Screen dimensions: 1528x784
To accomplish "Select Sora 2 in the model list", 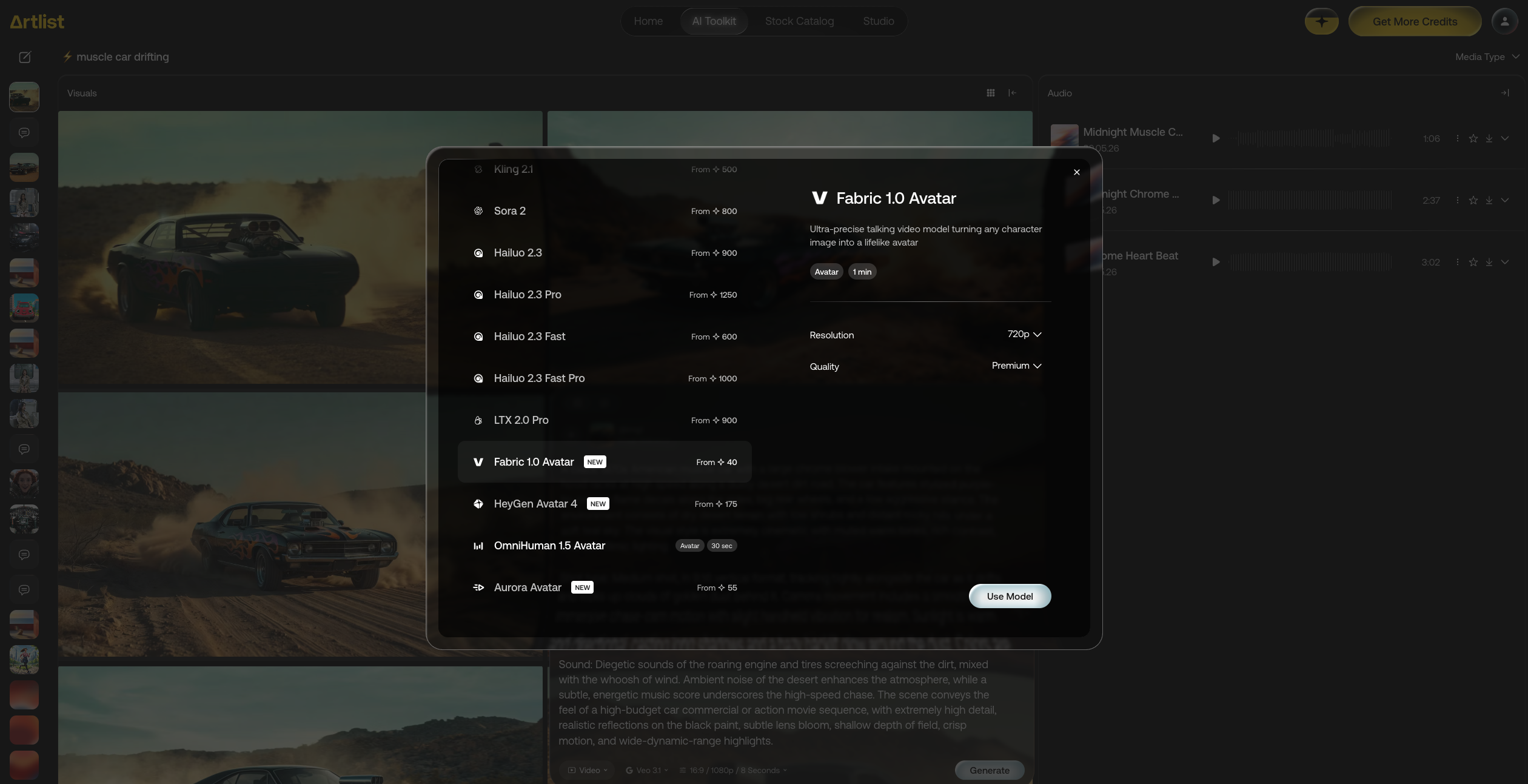I will pos(605,211).
